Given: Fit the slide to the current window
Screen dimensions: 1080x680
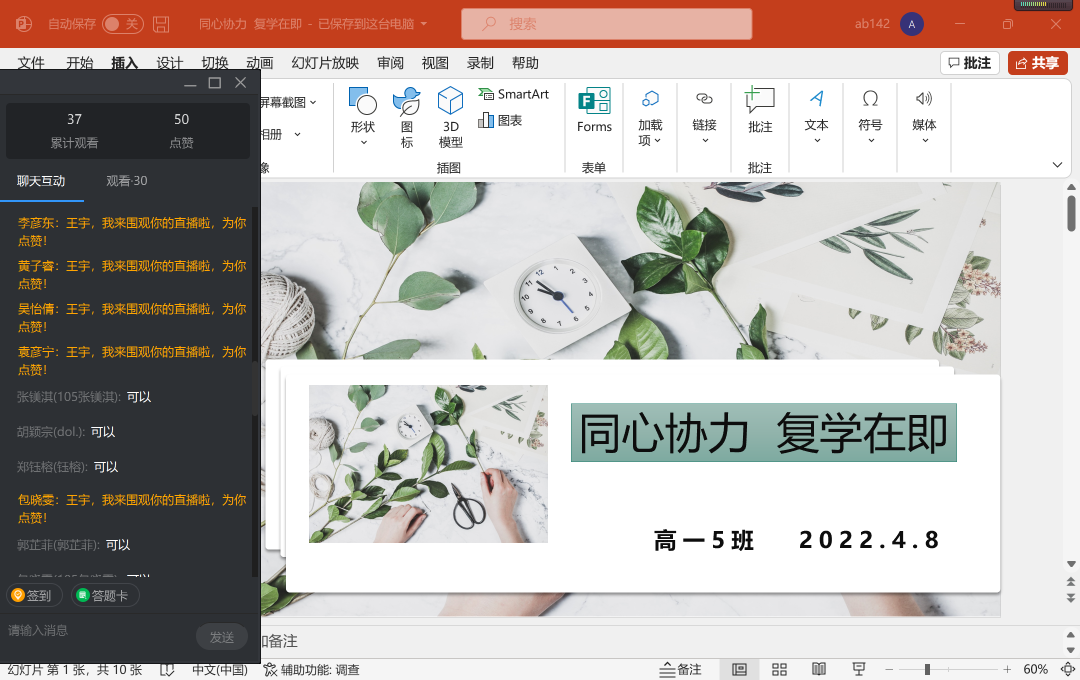Looking at the screenshot, I should (1068, 669).
